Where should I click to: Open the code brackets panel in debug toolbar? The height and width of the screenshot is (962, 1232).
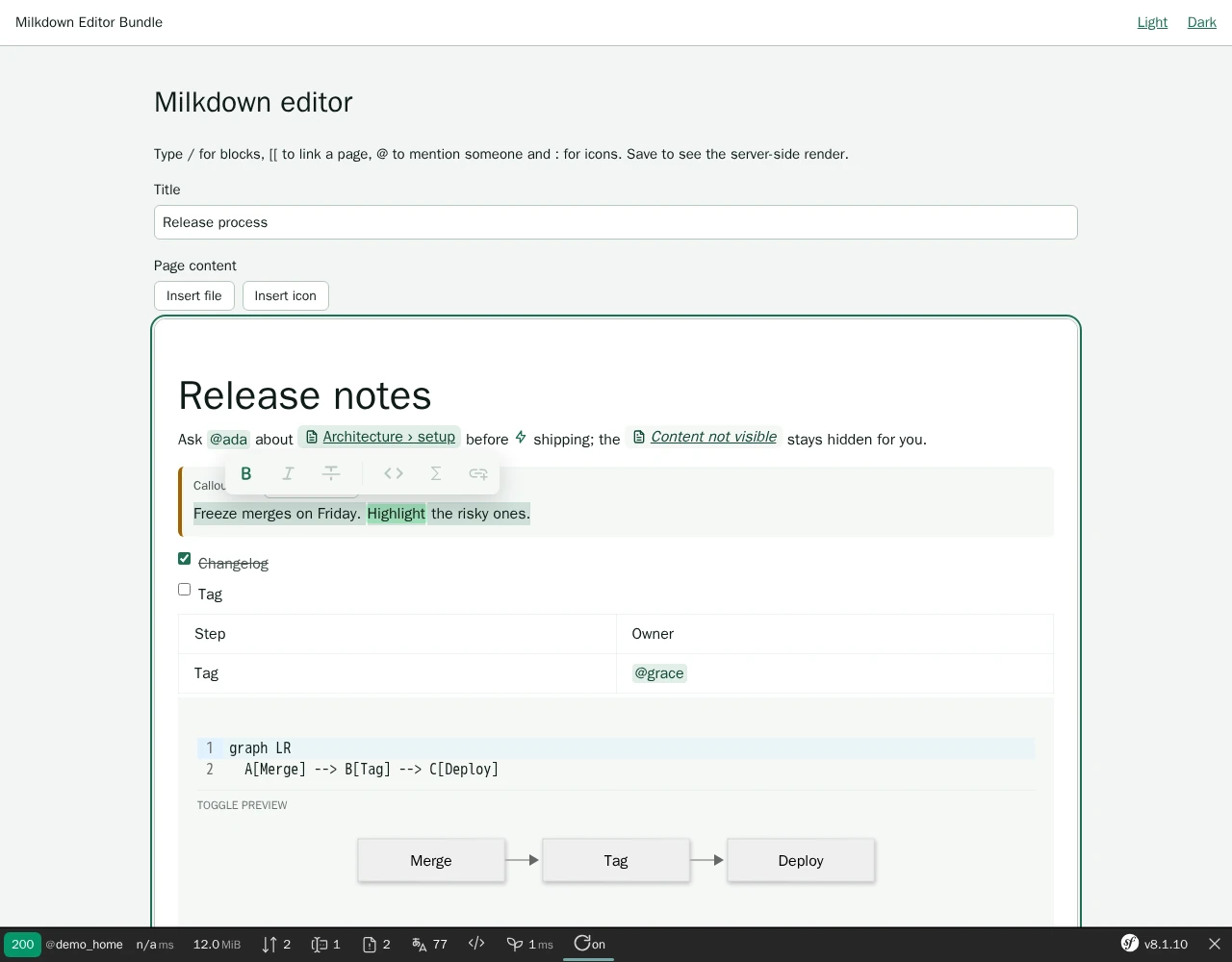tap(476, 944)
